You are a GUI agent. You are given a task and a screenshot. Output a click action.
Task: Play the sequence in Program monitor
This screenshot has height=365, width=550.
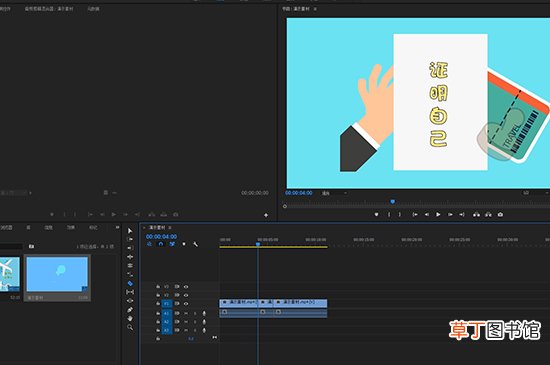click(x=438, y=214)
